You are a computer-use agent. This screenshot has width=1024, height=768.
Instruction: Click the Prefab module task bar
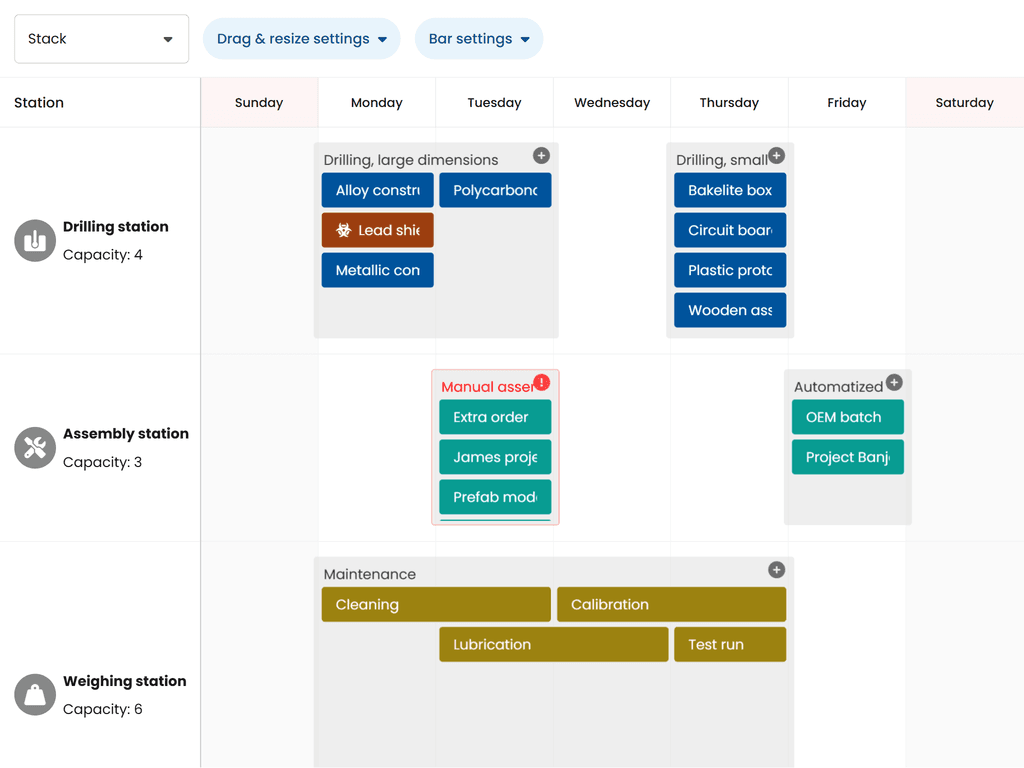tap(495, 497)
